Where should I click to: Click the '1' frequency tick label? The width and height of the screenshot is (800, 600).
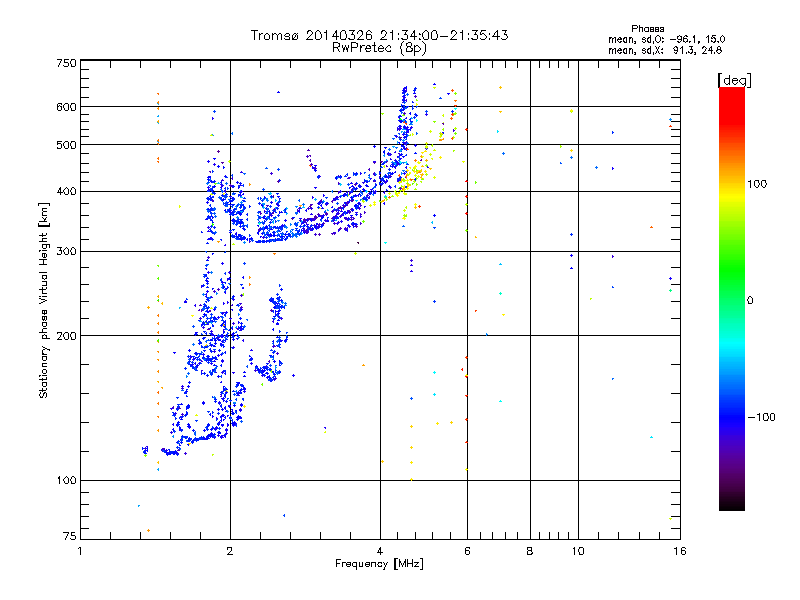tap(80, 551)
